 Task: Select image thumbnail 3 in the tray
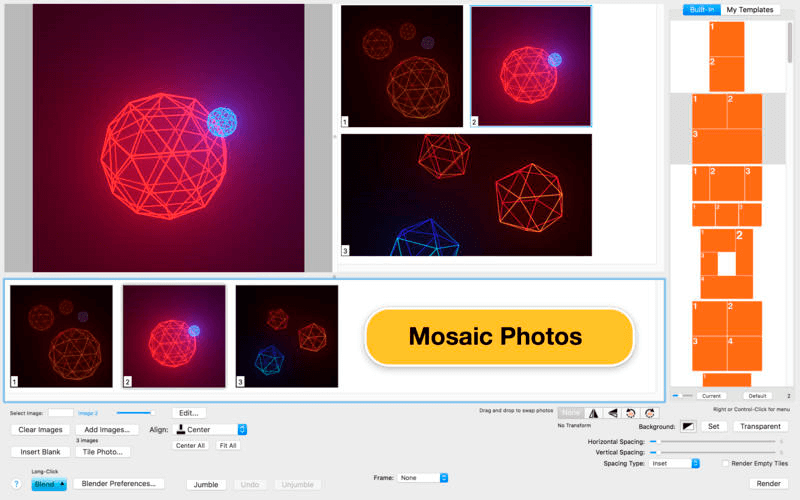click(287, 336)
